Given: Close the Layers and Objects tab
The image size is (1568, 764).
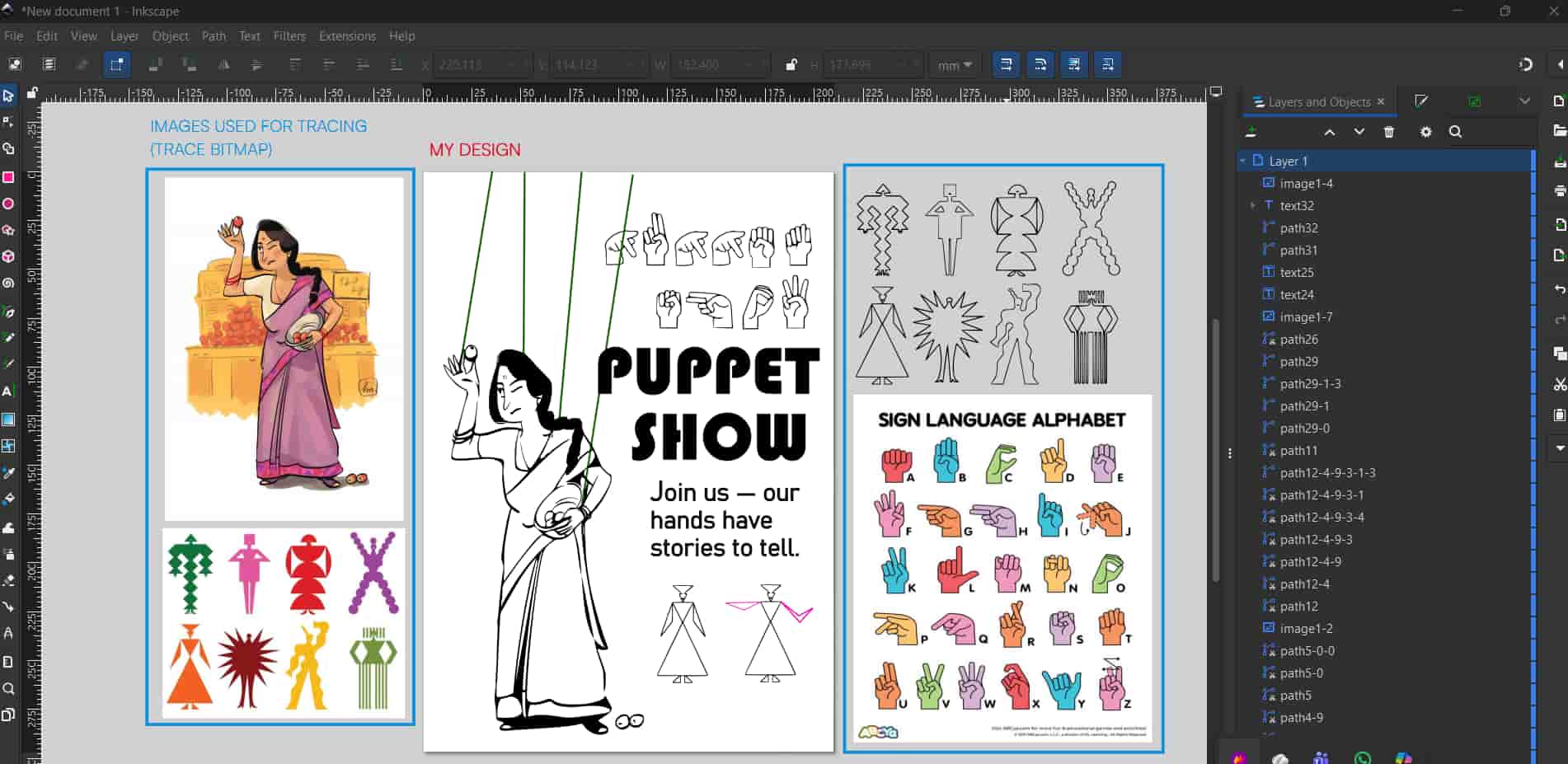Looking at the screenshot, I should 1381,102.
